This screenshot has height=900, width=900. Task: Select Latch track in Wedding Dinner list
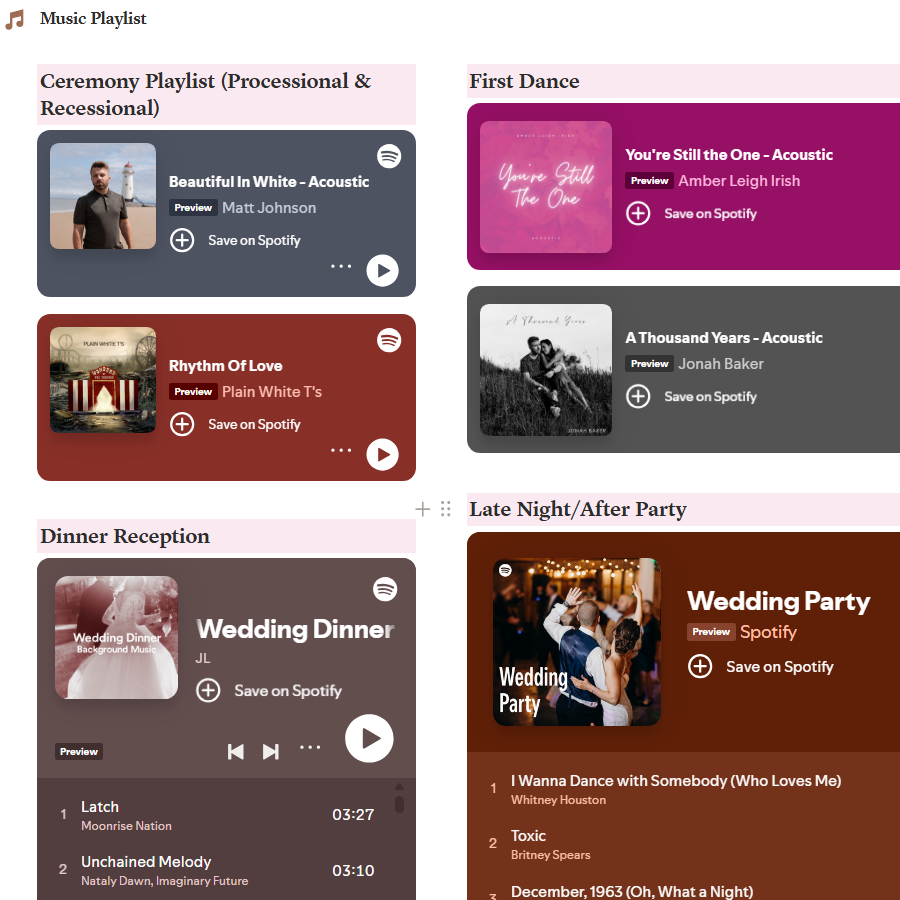pyautogui.click(x=100, y=807)
